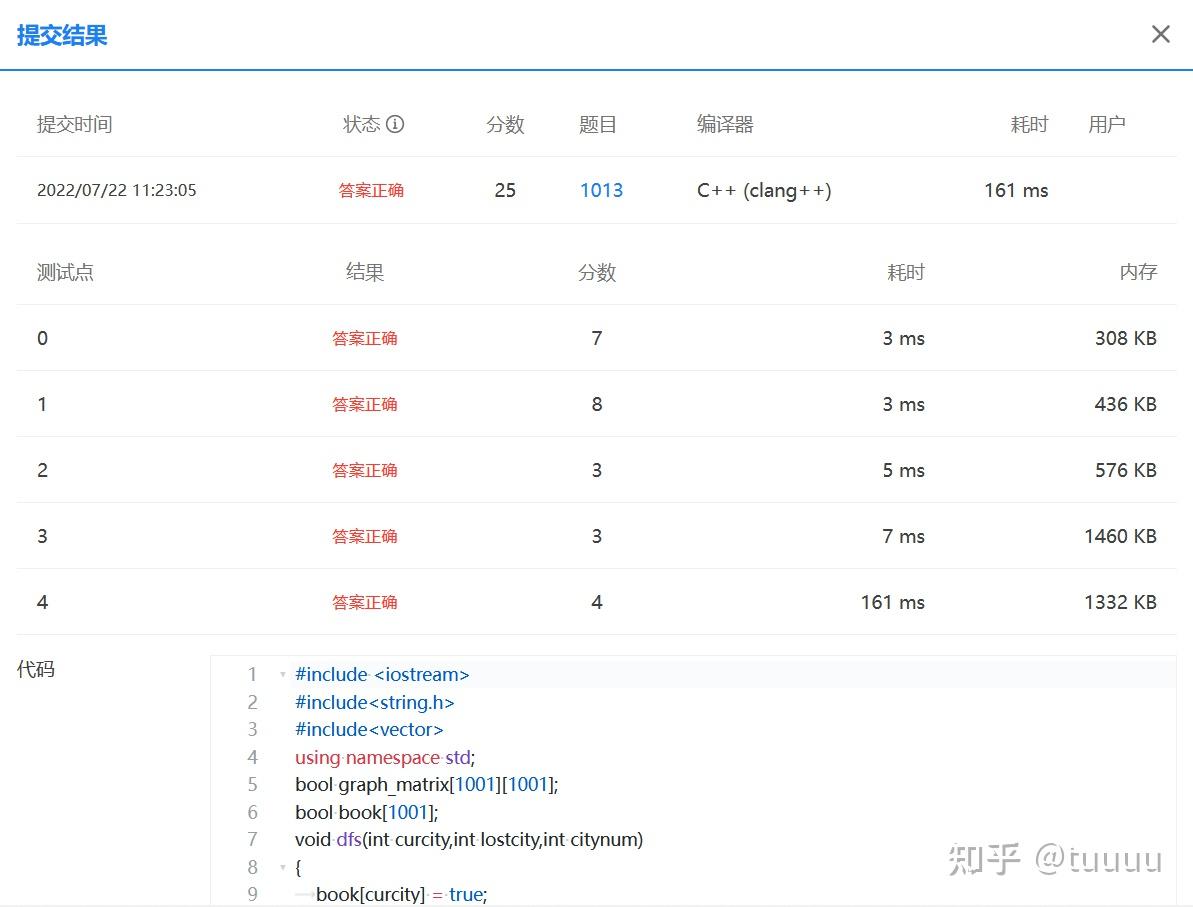1193x907 pixels.
Task: Click code line book[curcity] = true;
Action: (401, 895)
